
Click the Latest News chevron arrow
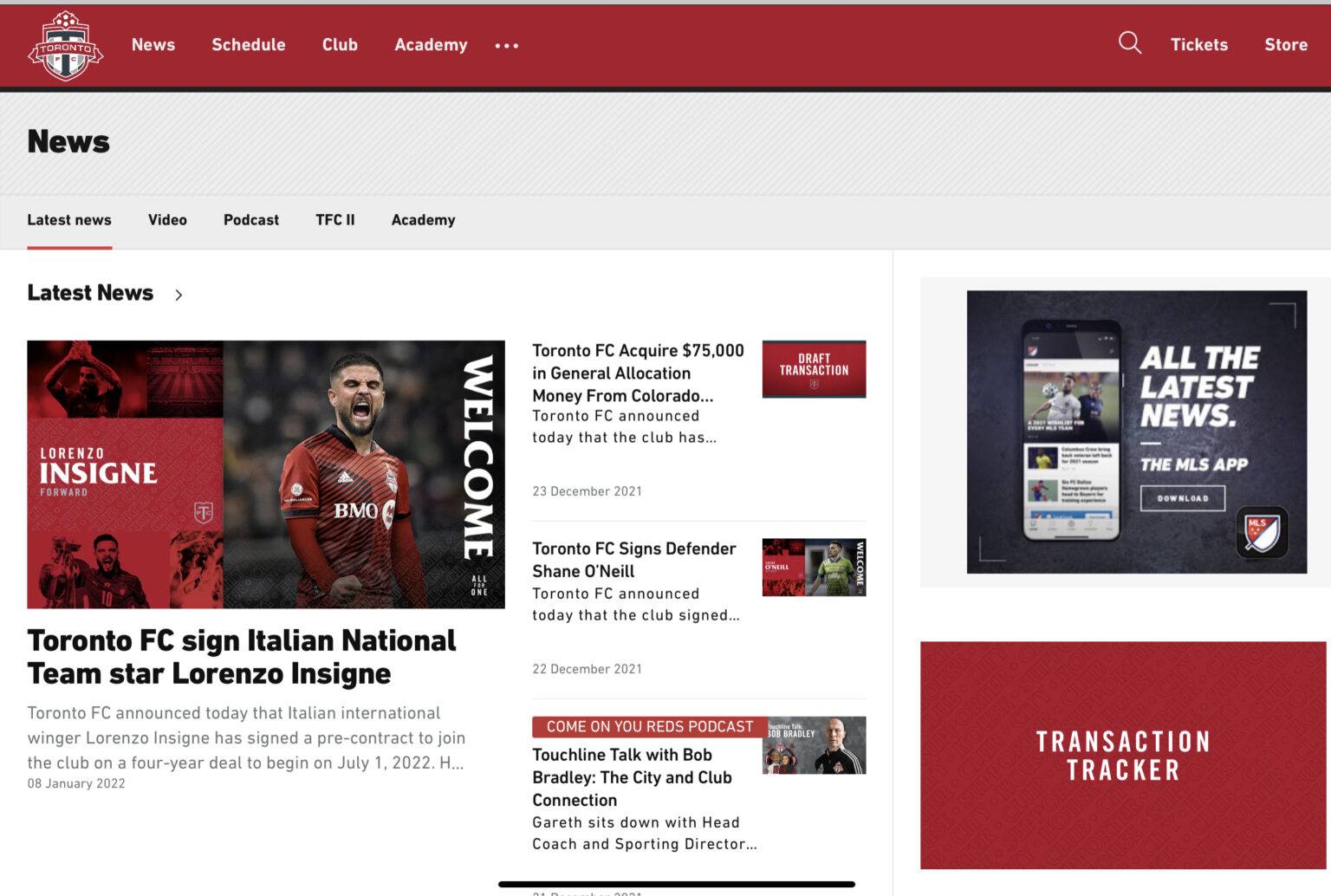[179, 295]
